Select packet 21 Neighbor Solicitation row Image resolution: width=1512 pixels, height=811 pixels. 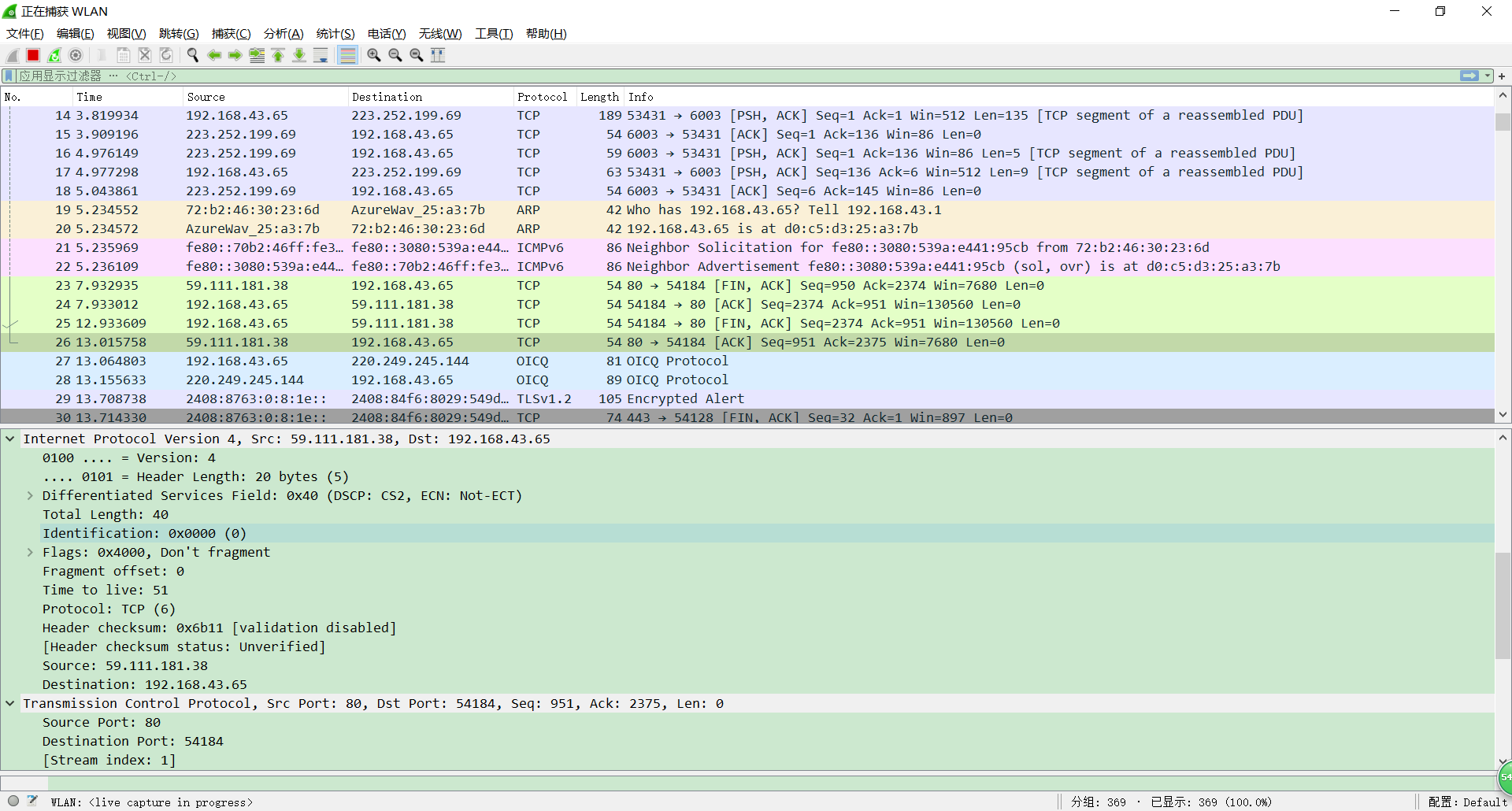tap(747, 247)
